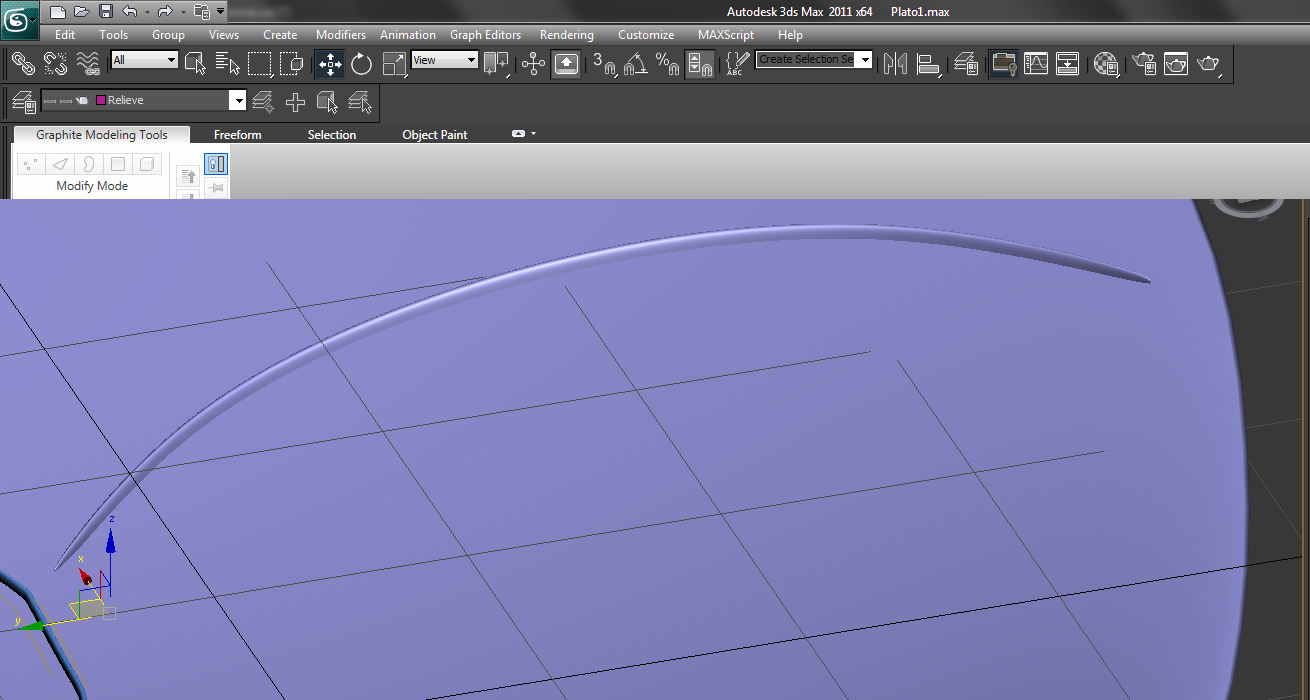Expand the undo history dropdown arrow
The image size is (1310, 700).
pyautogui.click(x=147, y=12)
